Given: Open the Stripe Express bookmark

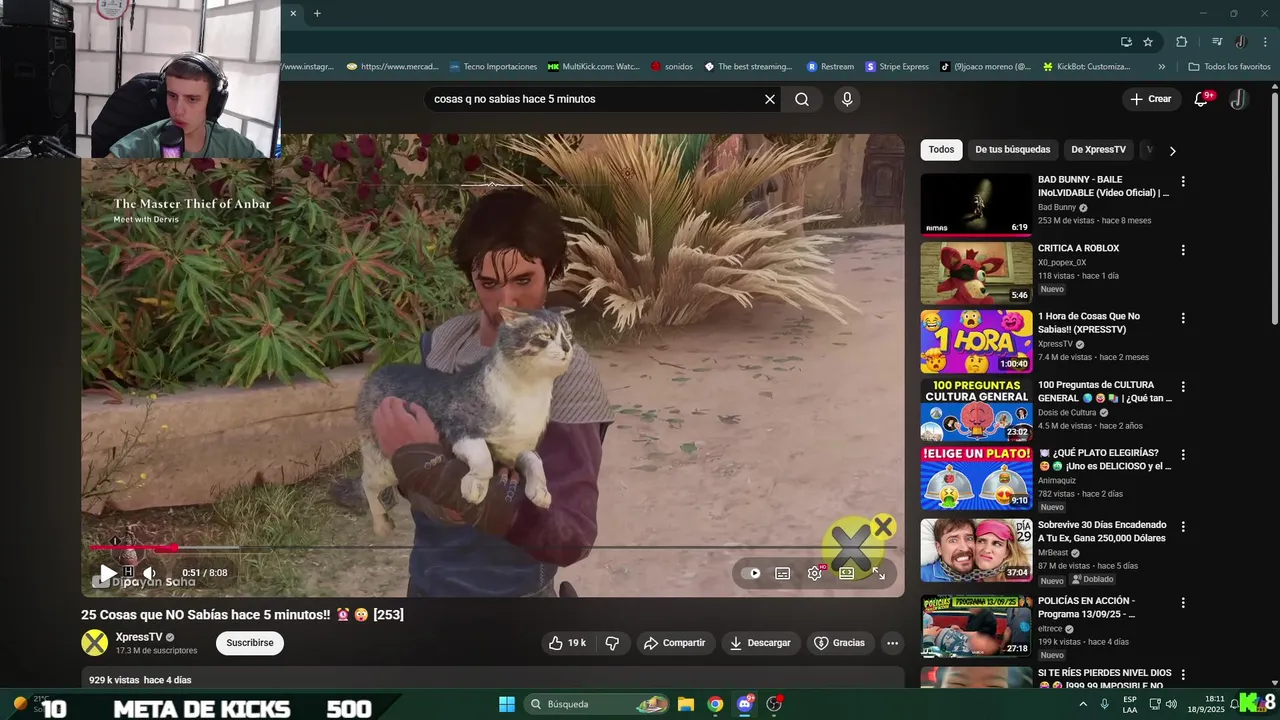Looking at the screenshot, I should pyautogui.click(x=897, y=67).
